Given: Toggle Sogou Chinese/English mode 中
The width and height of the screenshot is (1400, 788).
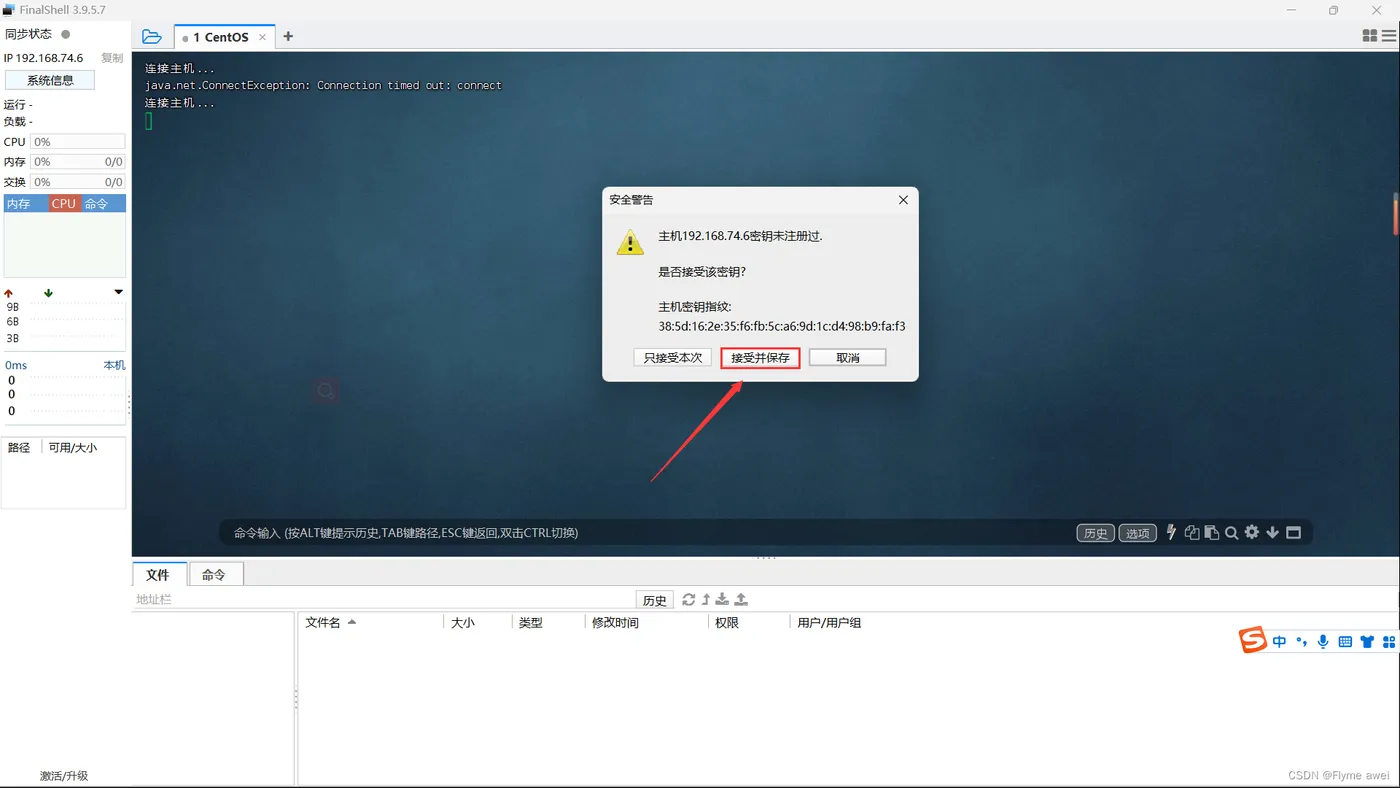Looking at the screenshot, I should 1279,642.
